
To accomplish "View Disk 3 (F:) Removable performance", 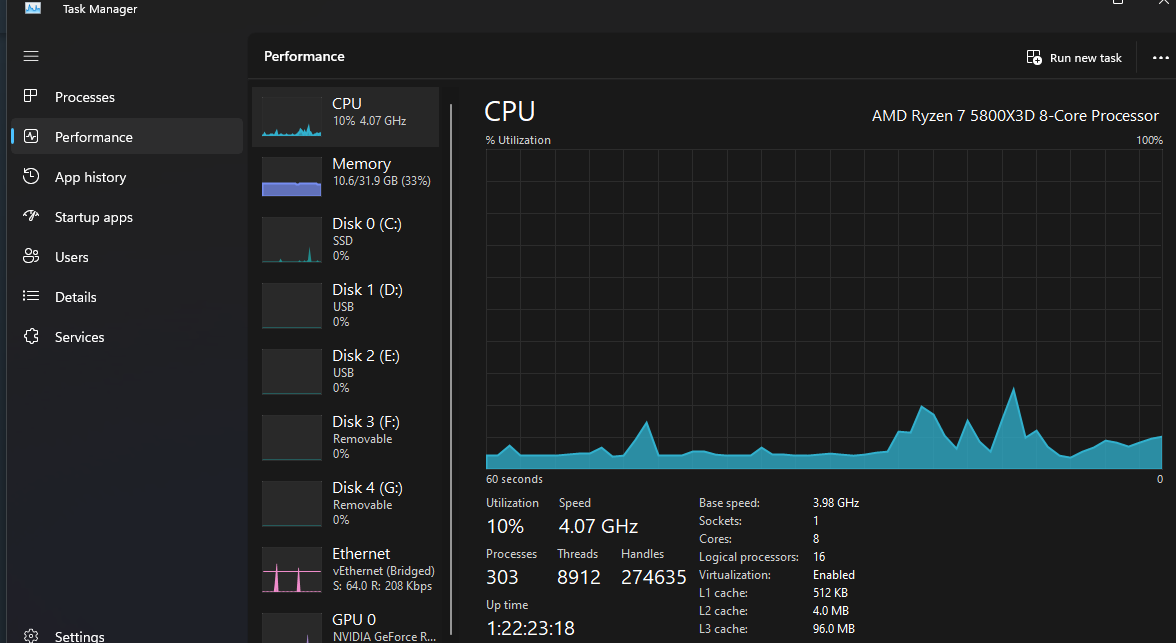I will [346, 438].
